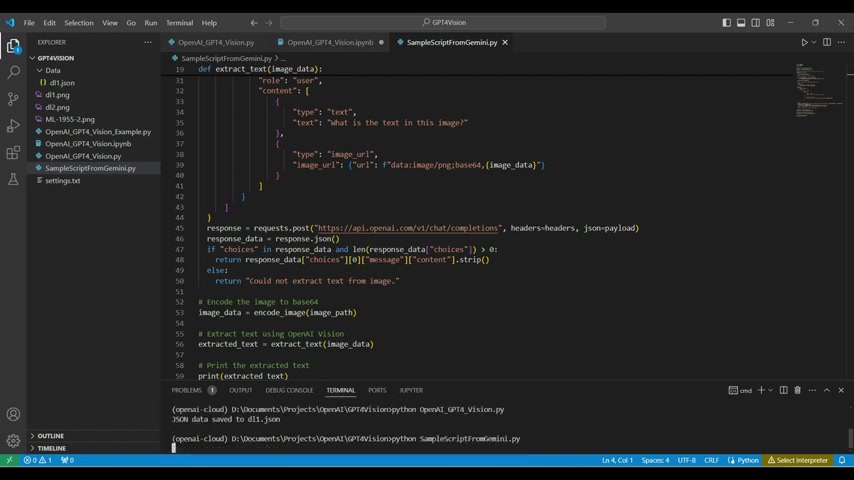Toggle the primary side bar layout button
The width and height of the screenshot is (854, 480).
[x=726, y=23]
